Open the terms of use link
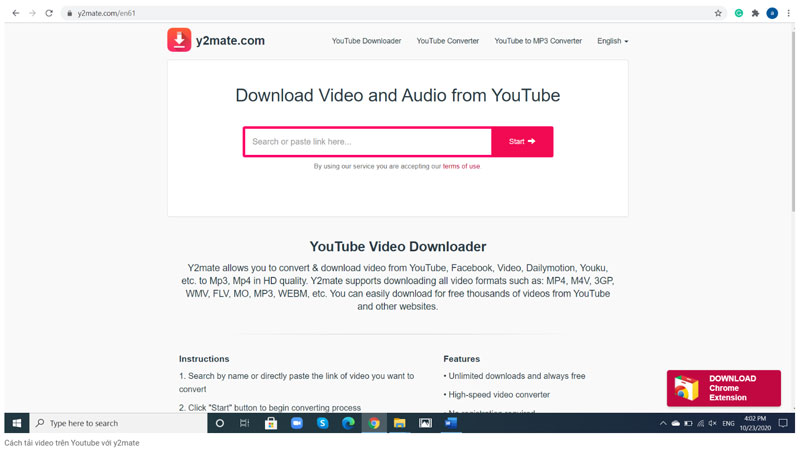The width and height of the screenshot is (800, 450). (x=461, y=166)
